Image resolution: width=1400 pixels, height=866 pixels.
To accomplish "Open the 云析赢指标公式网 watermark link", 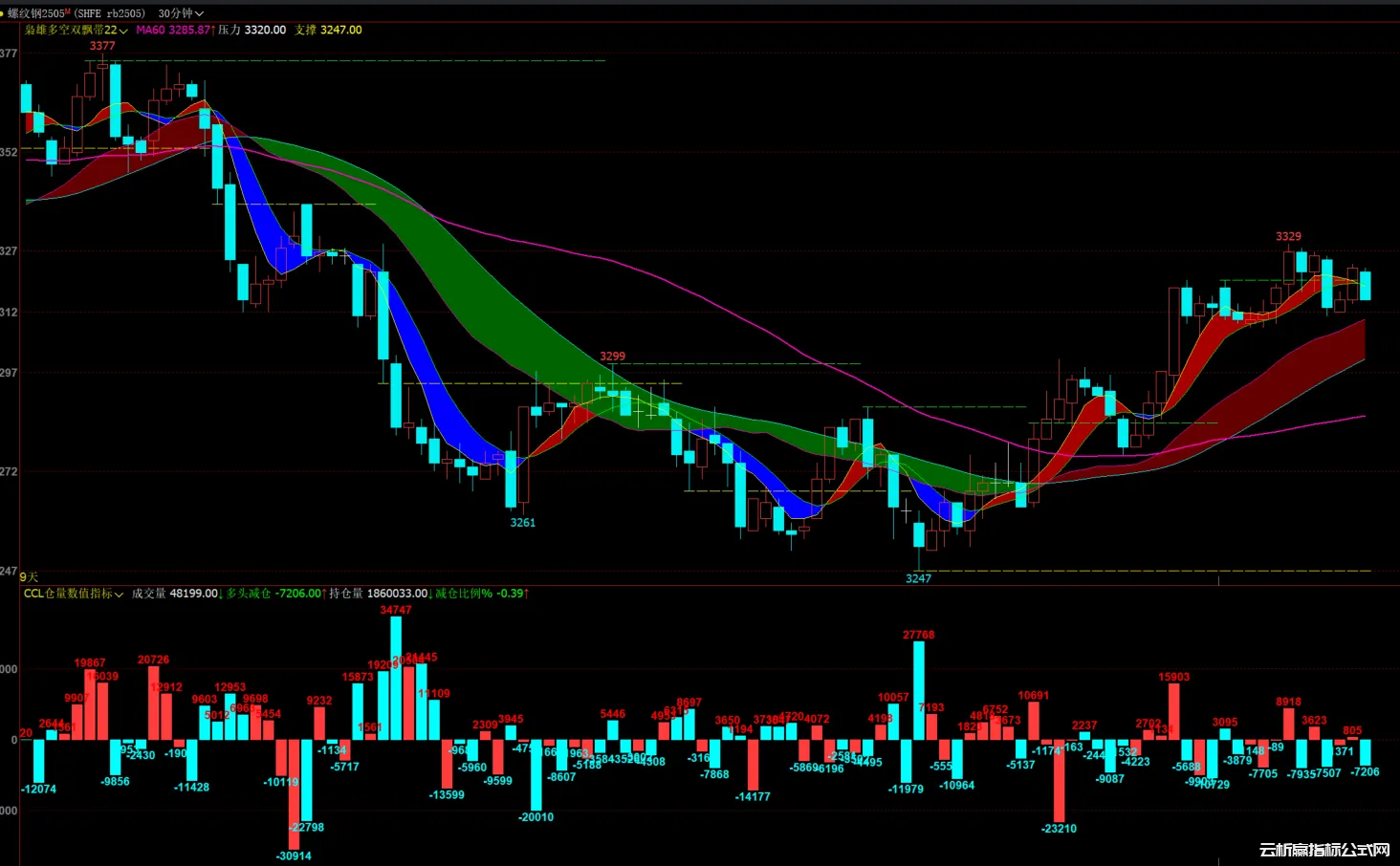I will (1324, 850).
